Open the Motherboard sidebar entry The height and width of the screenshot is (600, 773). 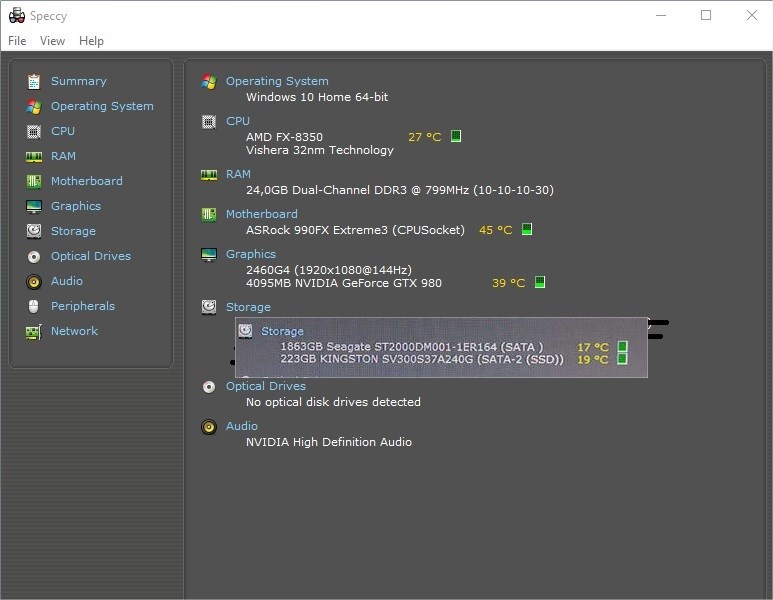coord(87,181)
